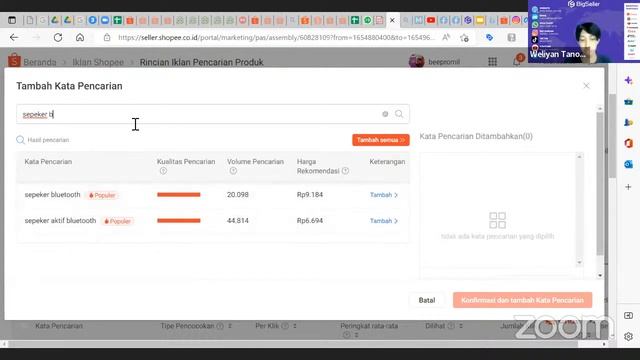Sort by Per Klik column arrows
640x360 pixels.
click(294, 326)
